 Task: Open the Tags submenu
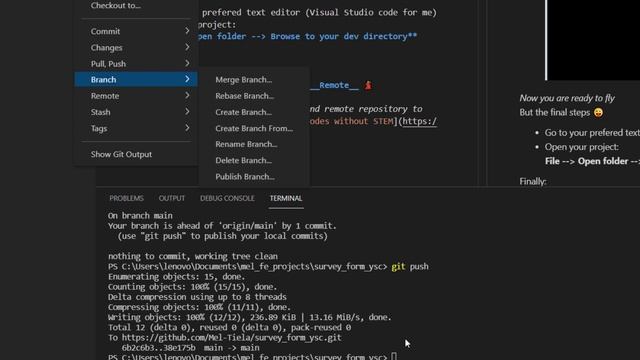[x=136, y=128]
